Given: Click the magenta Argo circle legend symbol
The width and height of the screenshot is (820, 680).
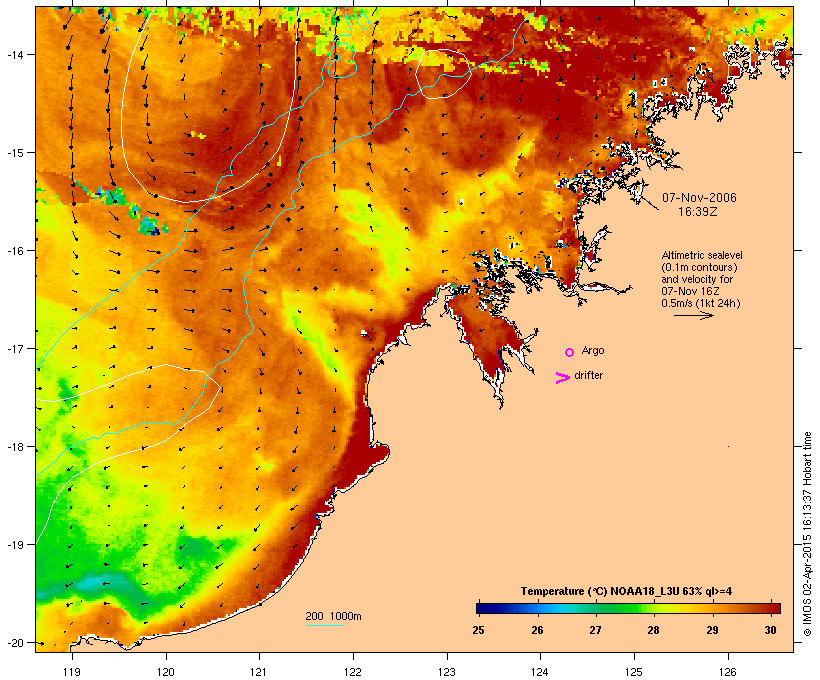Looking at the screenshot, I should coord(570,352).
